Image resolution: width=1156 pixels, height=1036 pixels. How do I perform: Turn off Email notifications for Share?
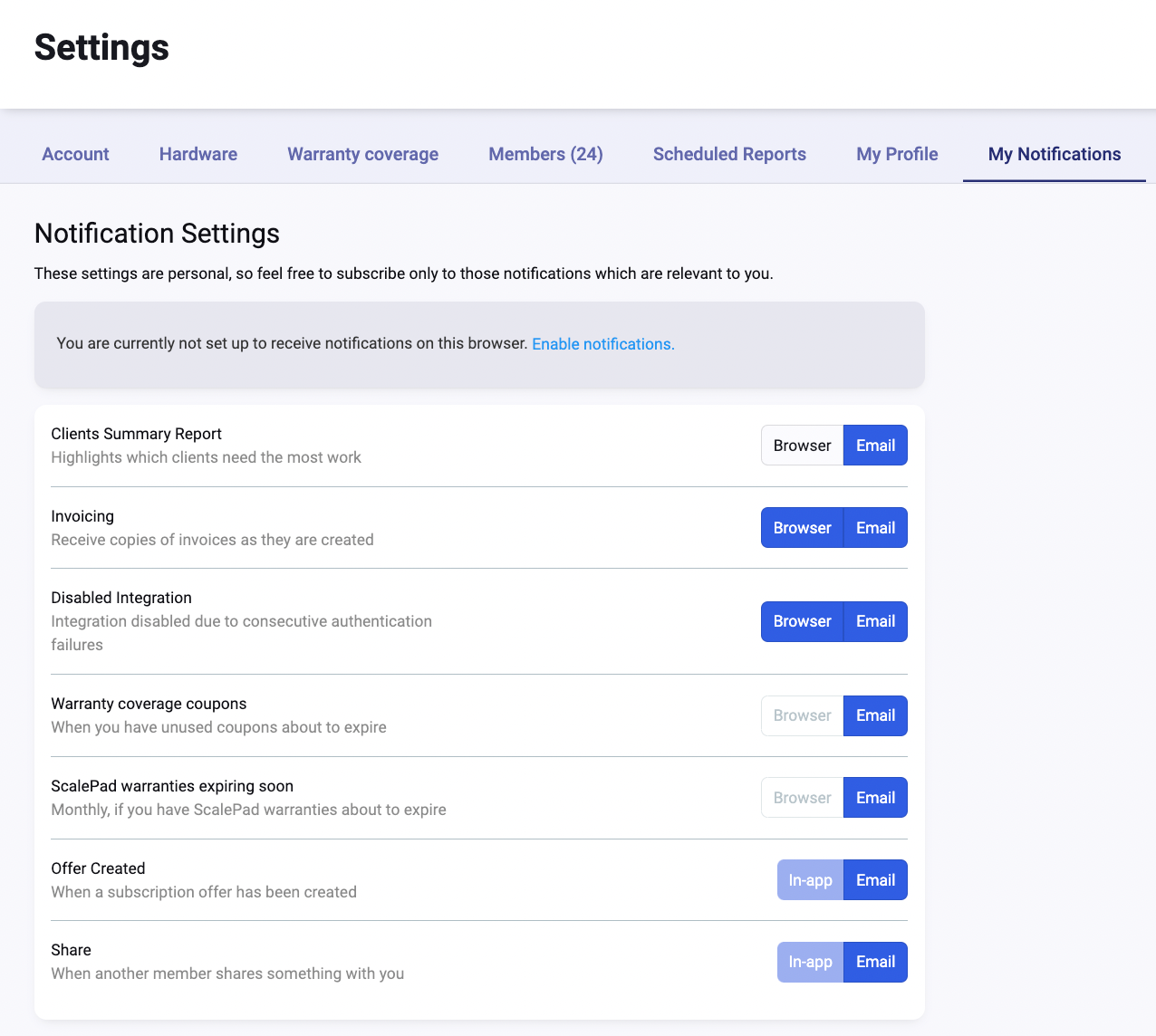(875, 962)
